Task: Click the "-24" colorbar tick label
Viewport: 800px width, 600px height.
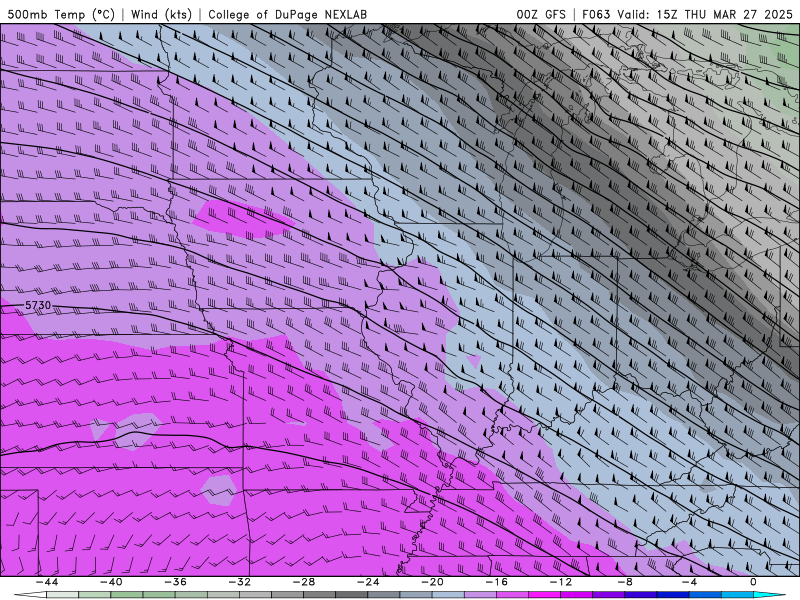Action: pyautogui.click(x=368, y=582)
